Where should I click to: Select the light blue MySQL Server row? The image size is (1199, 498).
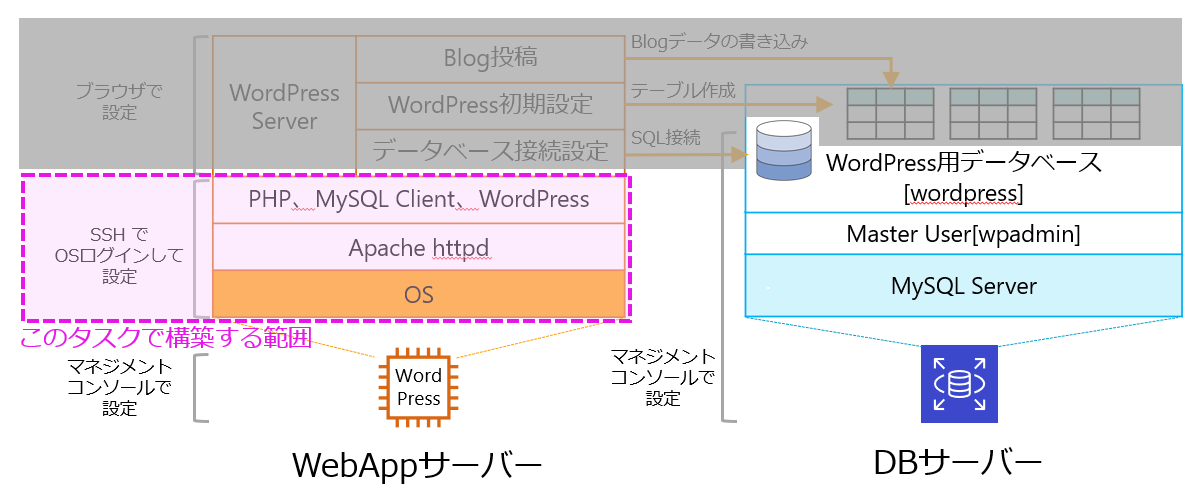tap(963, 286)
